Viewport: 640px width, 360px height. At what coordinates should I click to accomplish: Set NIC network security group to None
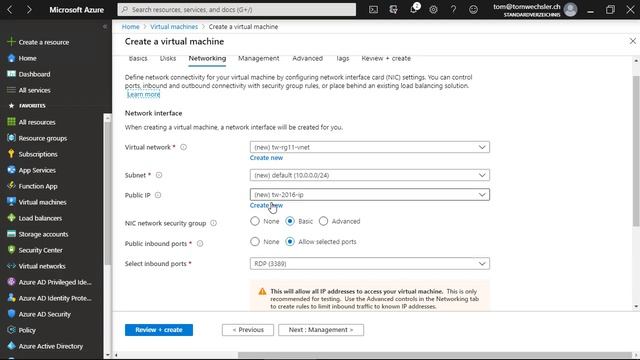(x=255, y=221)
